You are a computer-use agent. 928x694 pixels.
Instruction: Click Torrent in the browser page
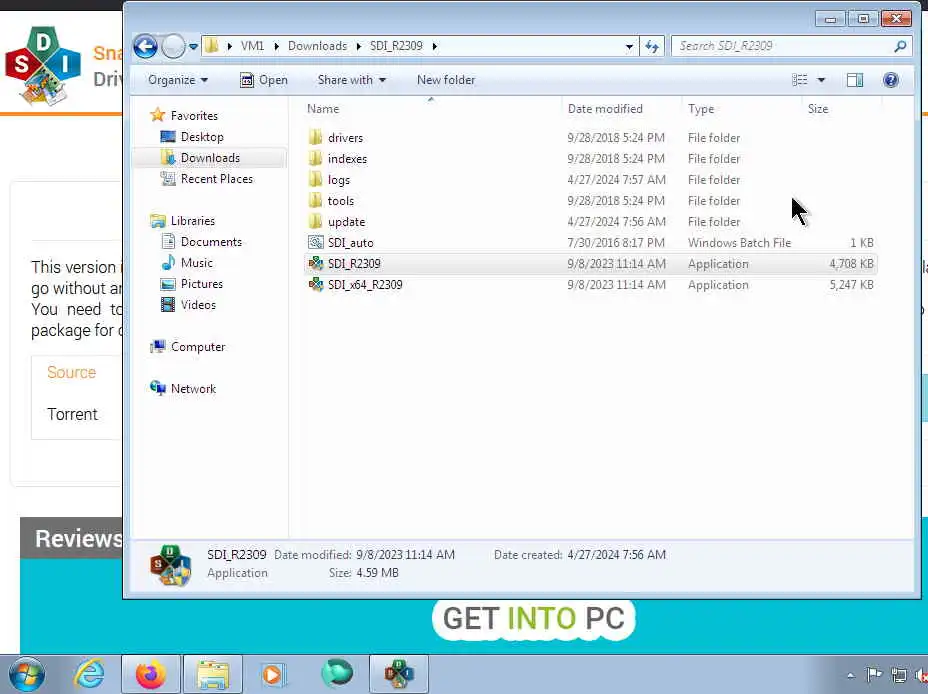pyautogui.click(x=72, y=414)
